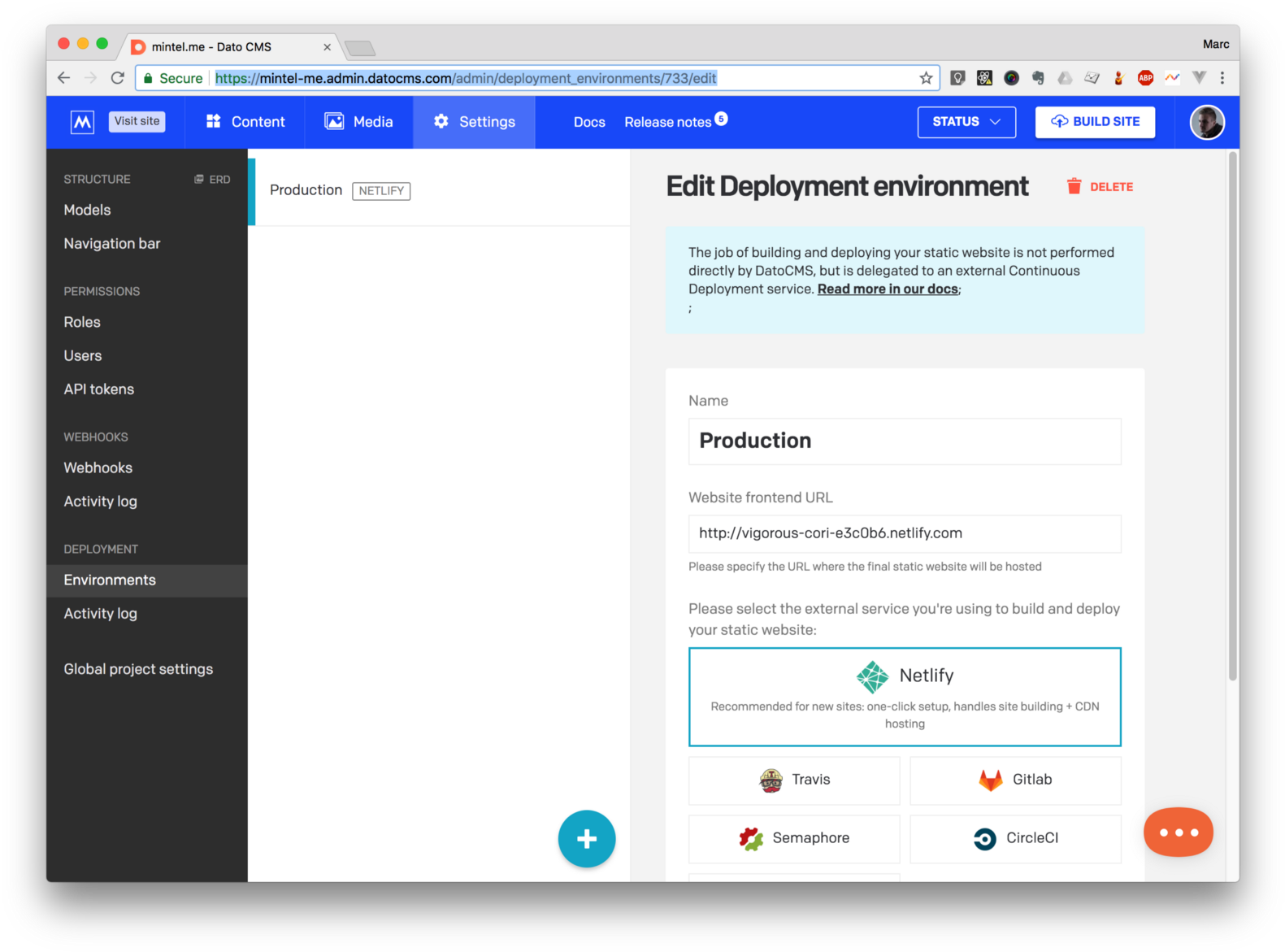
Task: Open the user avatar menu
Action: pyautogui.click(x=1206, y=122)
